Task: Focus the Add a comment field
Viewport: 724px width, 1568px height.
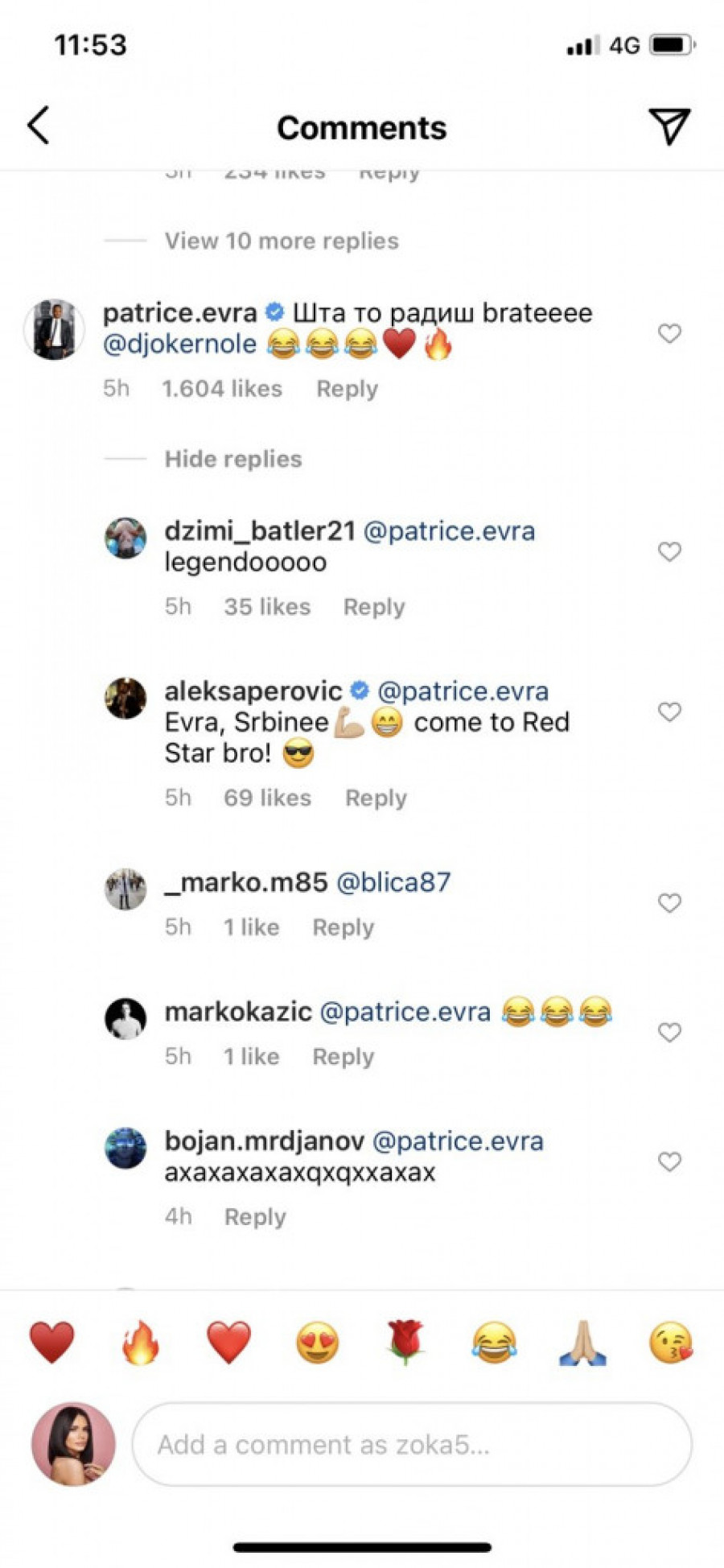Action: coord(411,1445)
